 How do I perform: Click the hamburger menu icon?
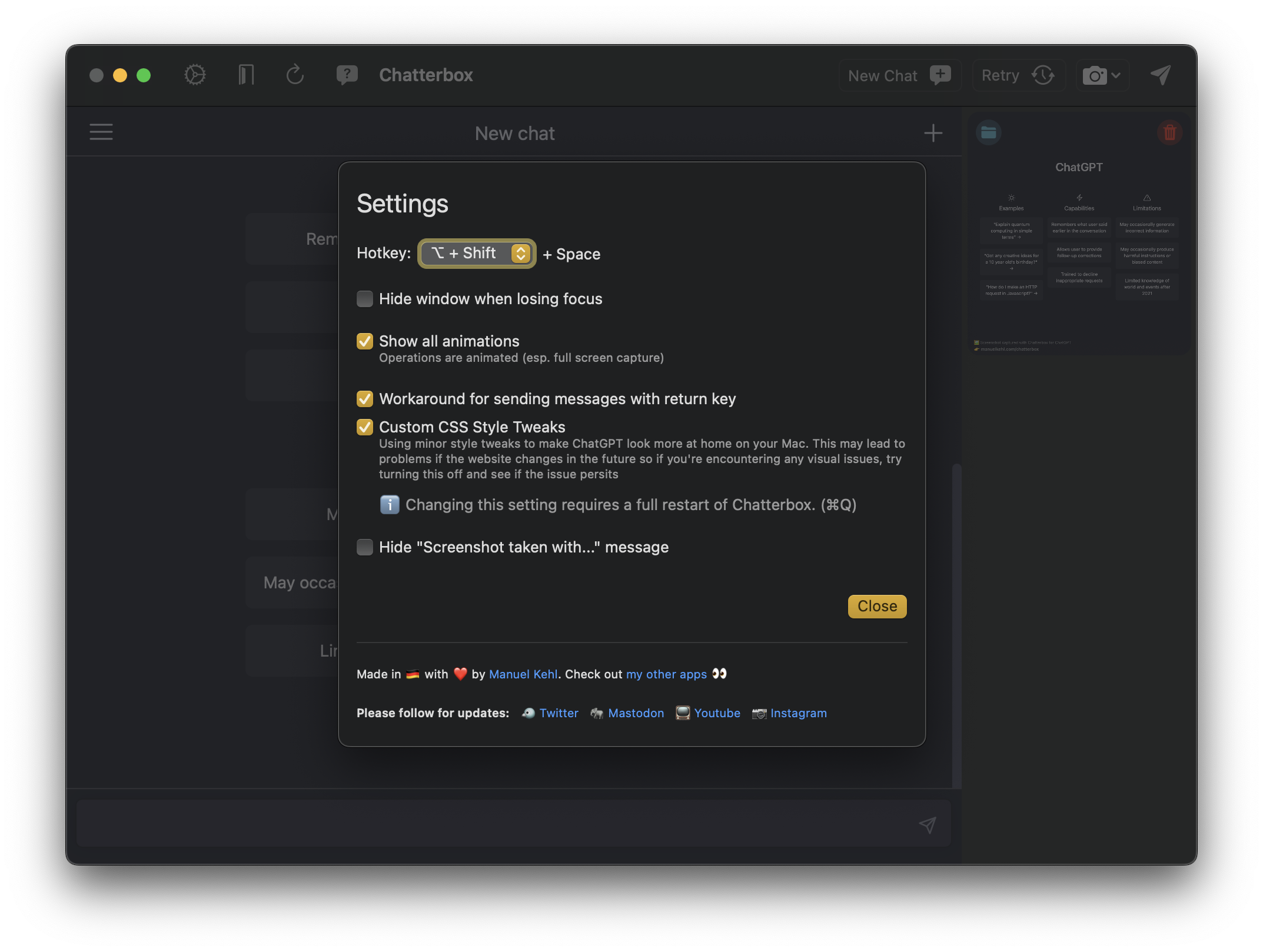click(x=101, y=132)
